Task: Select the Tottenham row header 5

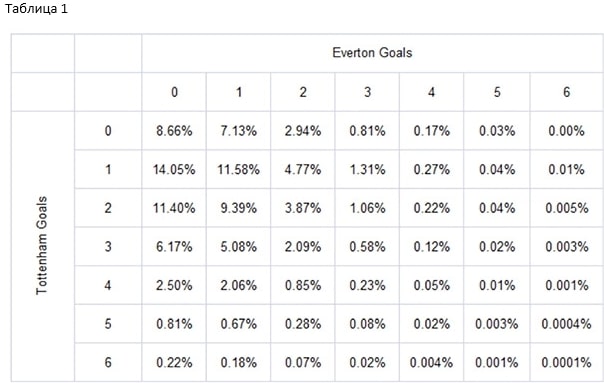Action: pos(108,324)
